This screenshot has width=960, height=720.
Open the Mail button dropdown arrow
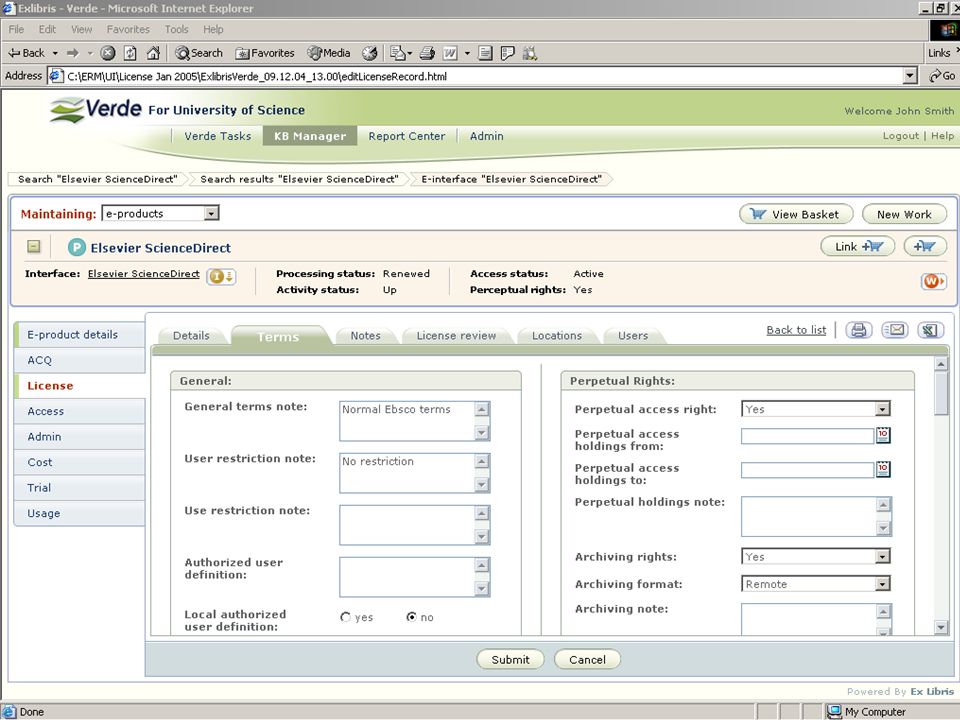pyautogui.click(x=409, y=53)
